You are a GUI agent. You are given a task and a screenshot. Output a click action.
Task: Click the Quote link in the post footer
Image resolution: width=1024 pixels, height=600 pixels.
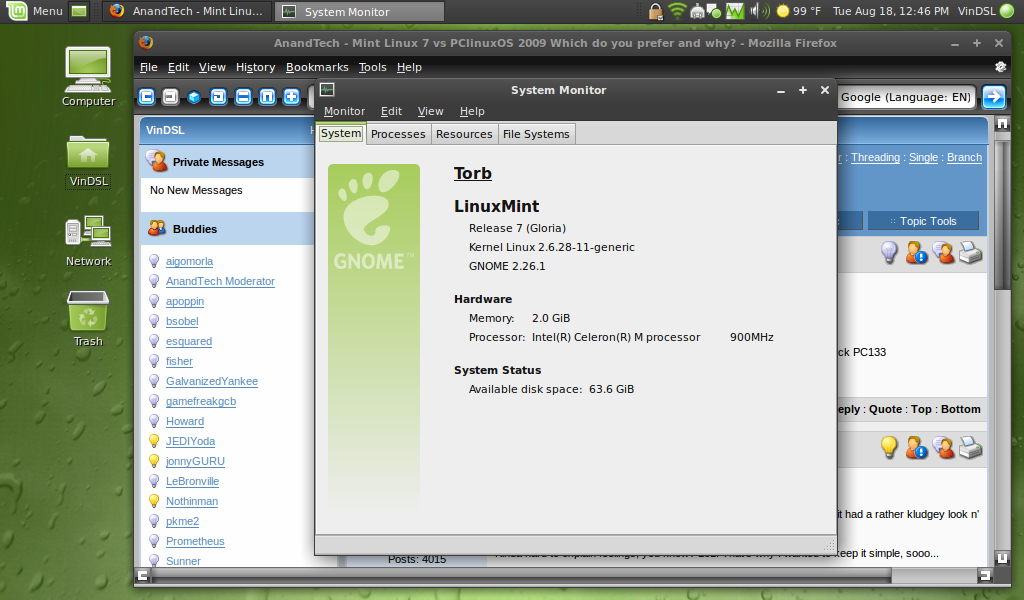886,409
